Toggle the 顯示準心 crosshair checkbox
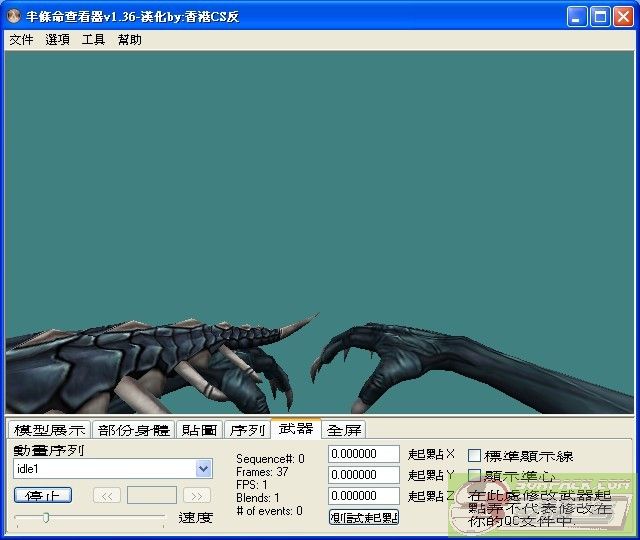640x540 pixels. coord(475,476)
